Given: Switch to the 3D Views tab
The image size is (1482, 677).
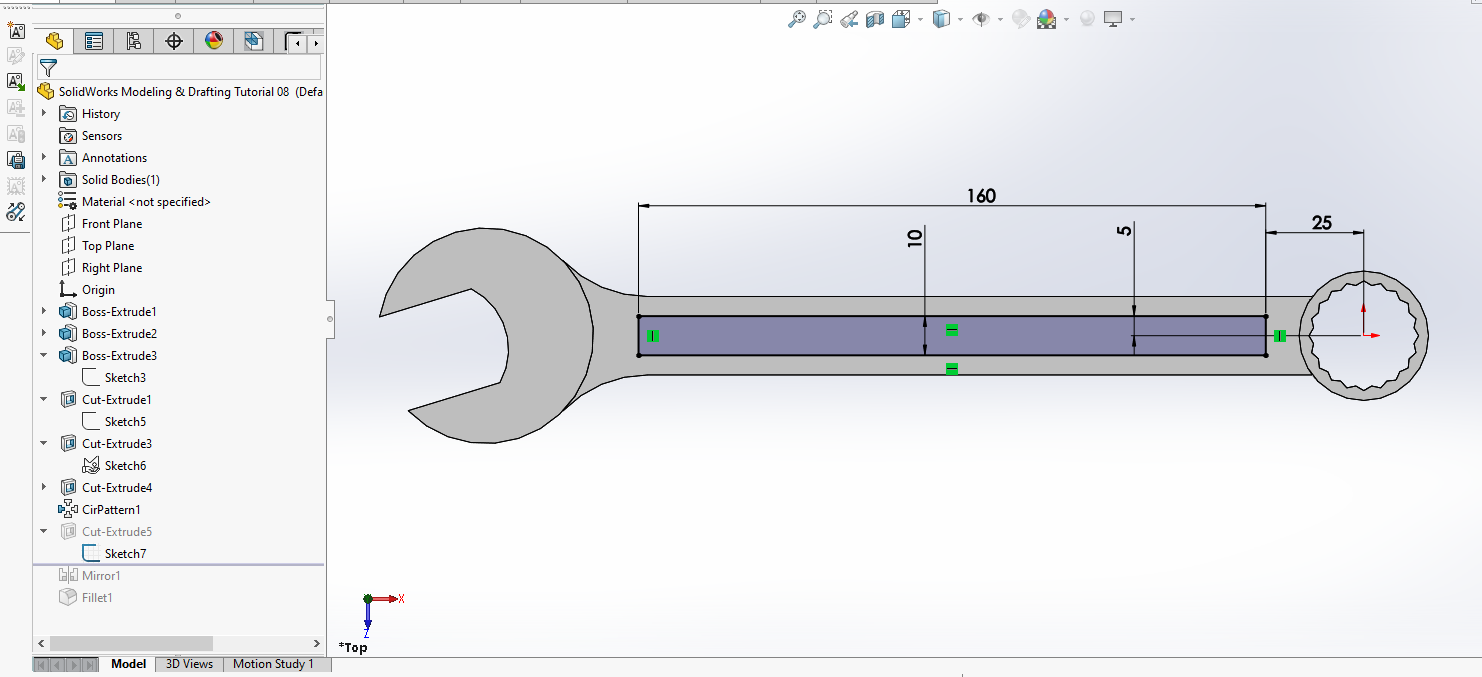Looking at the screenshot, I should (x=189, y=664).
